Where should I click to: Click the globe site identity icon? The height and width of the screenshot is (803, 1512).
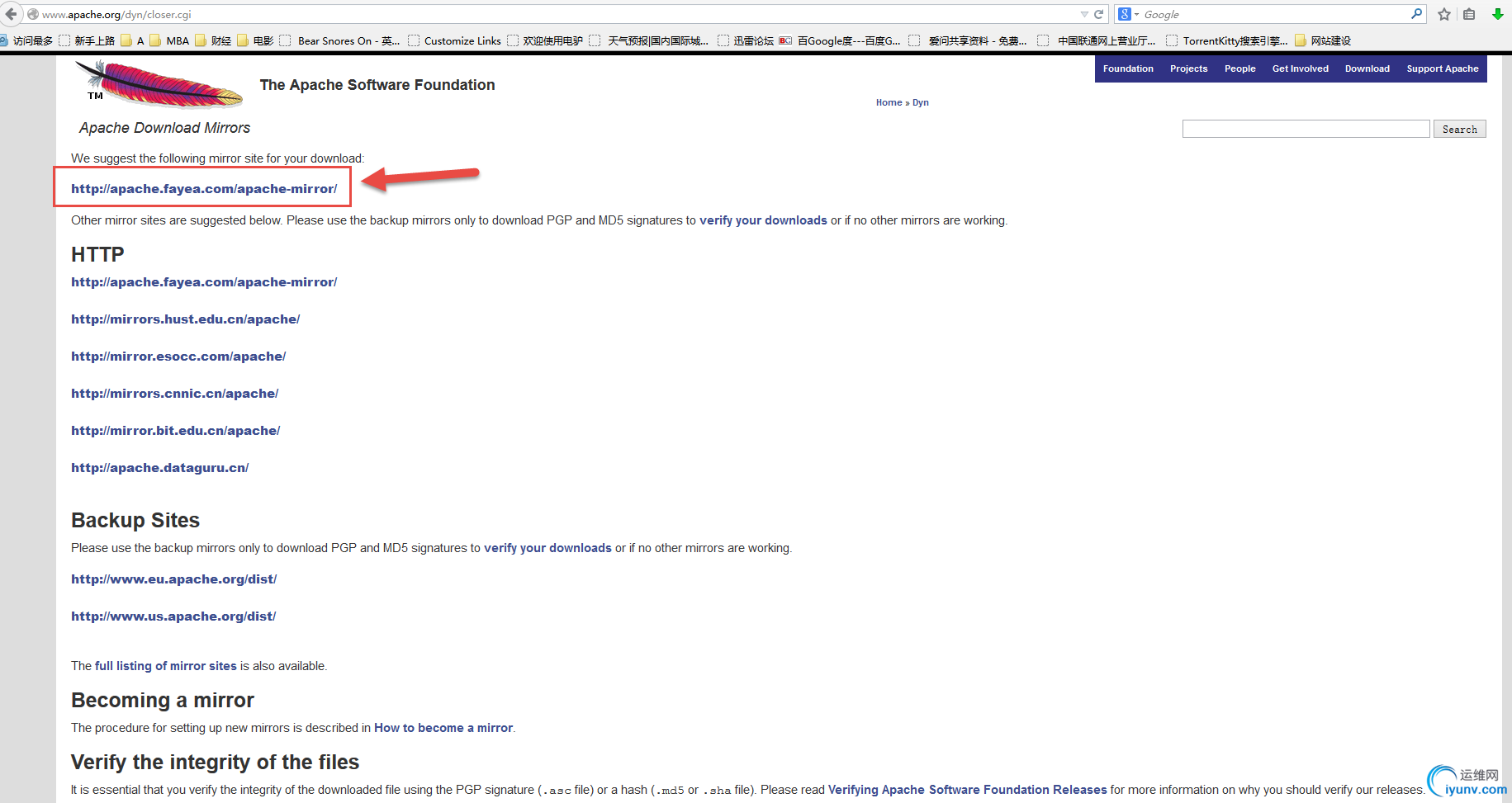tap(33, 14)
